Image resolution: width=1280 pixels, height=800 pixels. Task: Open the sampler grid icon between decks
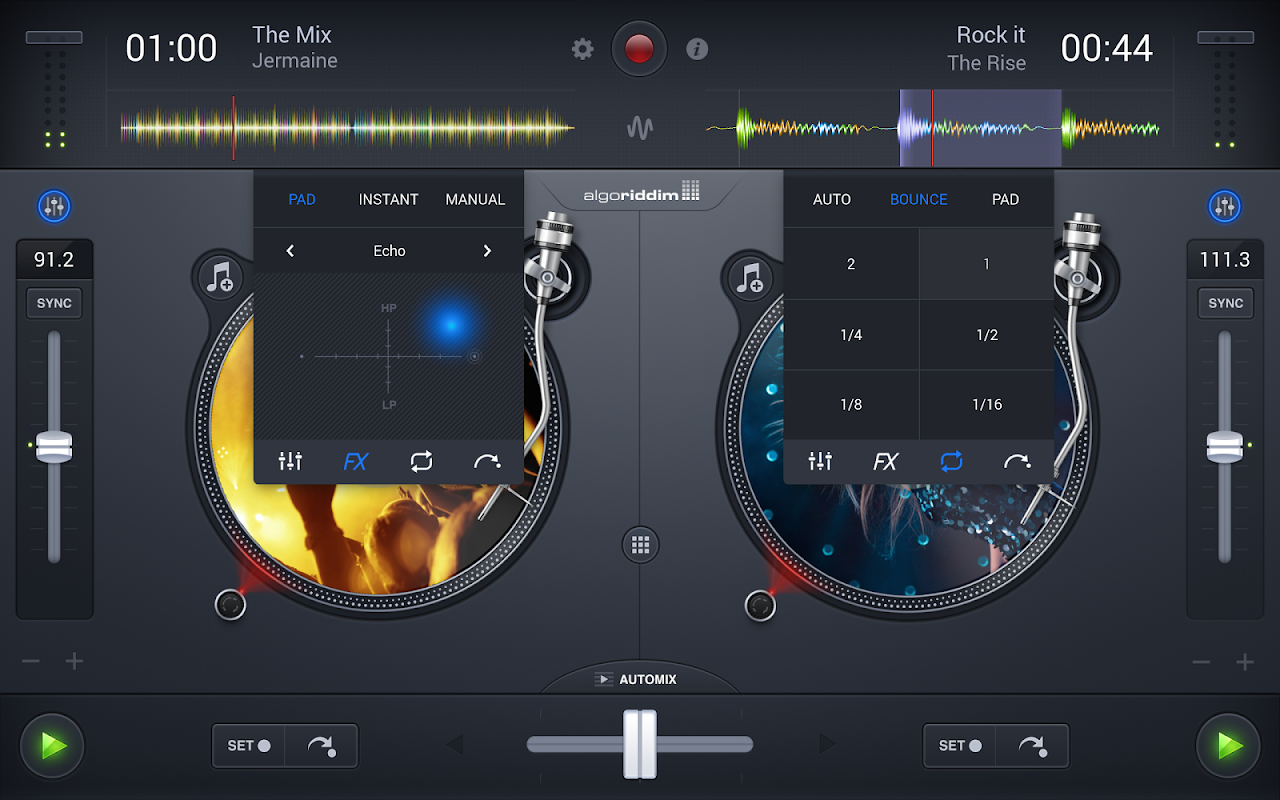pyautogui.click(x=640, y=545)
